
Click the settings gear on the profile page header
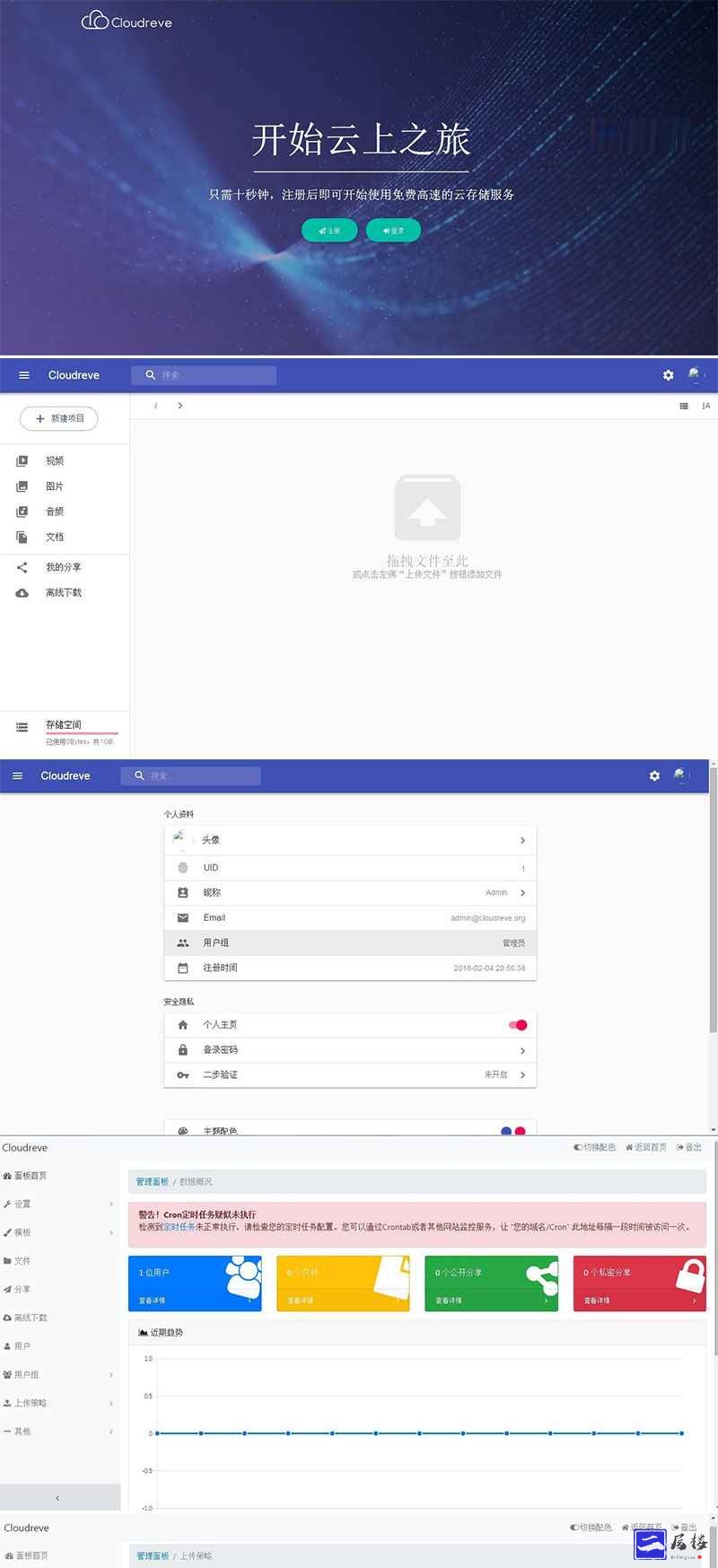(654, 775)
